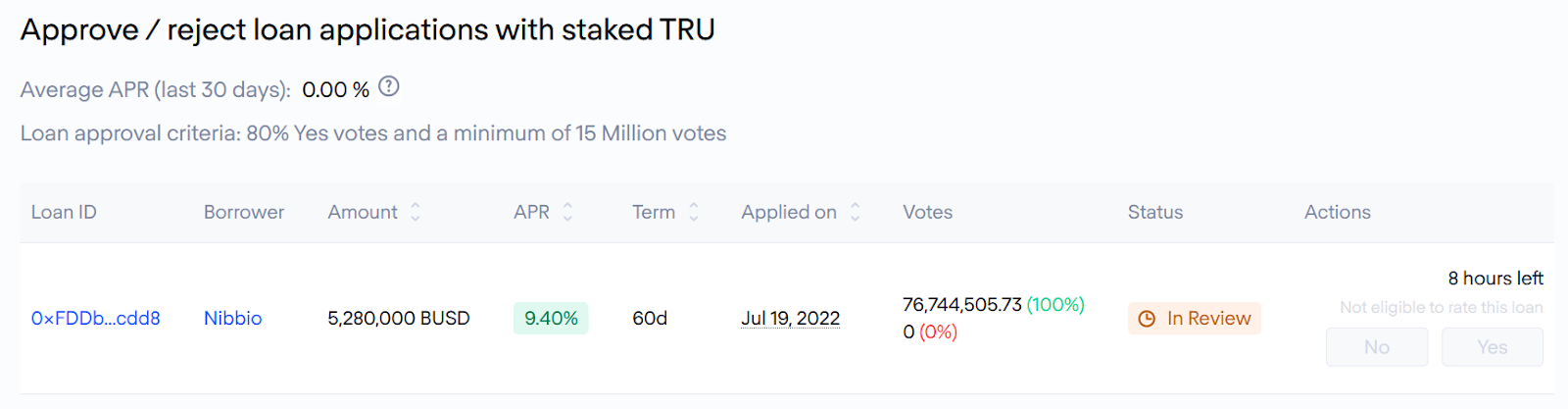Select the 9.40% APR badge
Image resolution: width=1568 pixels, height=409 pixels.
pyautogui.click(x=551, y=319)
